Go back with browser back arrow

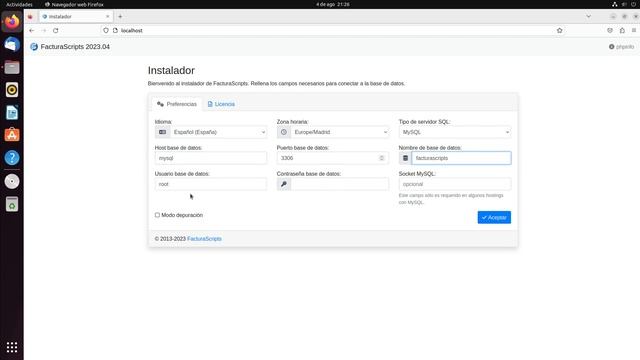32,31
